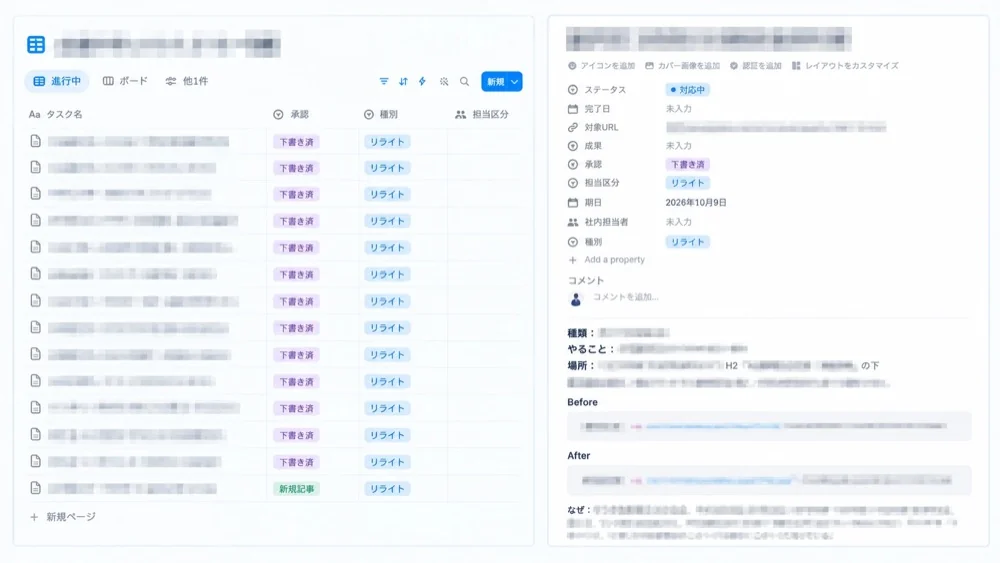
Task: Open database search with the magnifier icon
Action: (x=464, y=82)
